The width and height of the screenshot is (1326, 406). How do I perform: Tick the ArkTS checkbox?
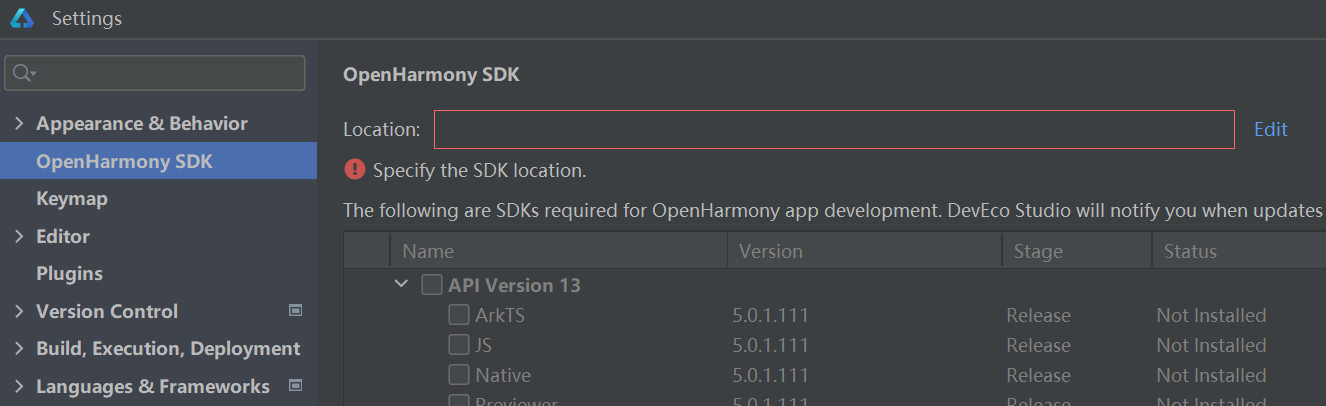[458, 315]
